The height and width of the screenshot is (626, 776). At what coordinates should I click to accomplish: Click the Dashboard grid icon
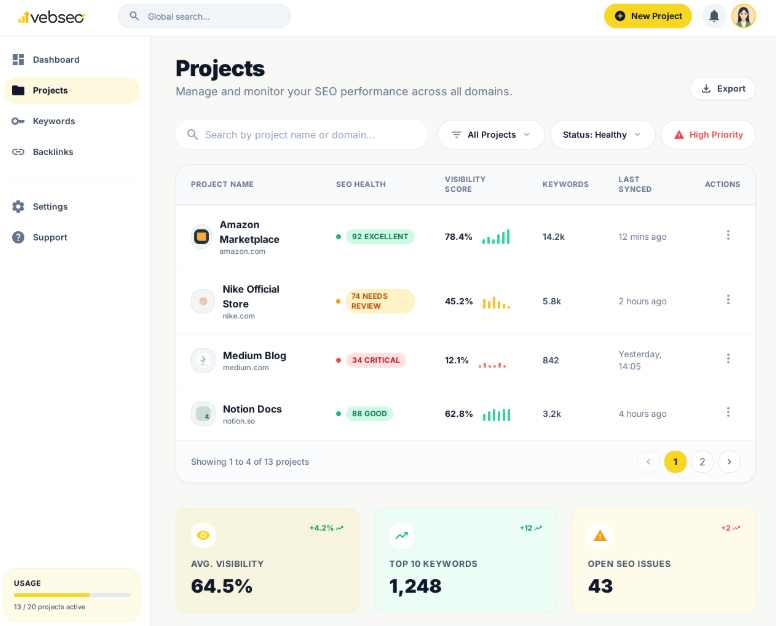click(18, 60)
